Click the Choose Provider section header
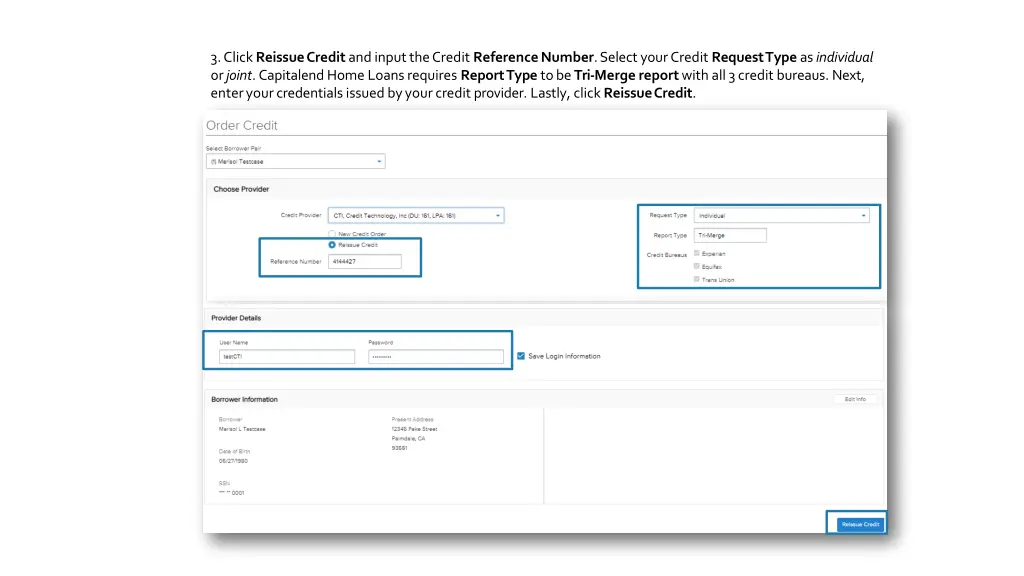1024x576 pixels. [240, 188]
